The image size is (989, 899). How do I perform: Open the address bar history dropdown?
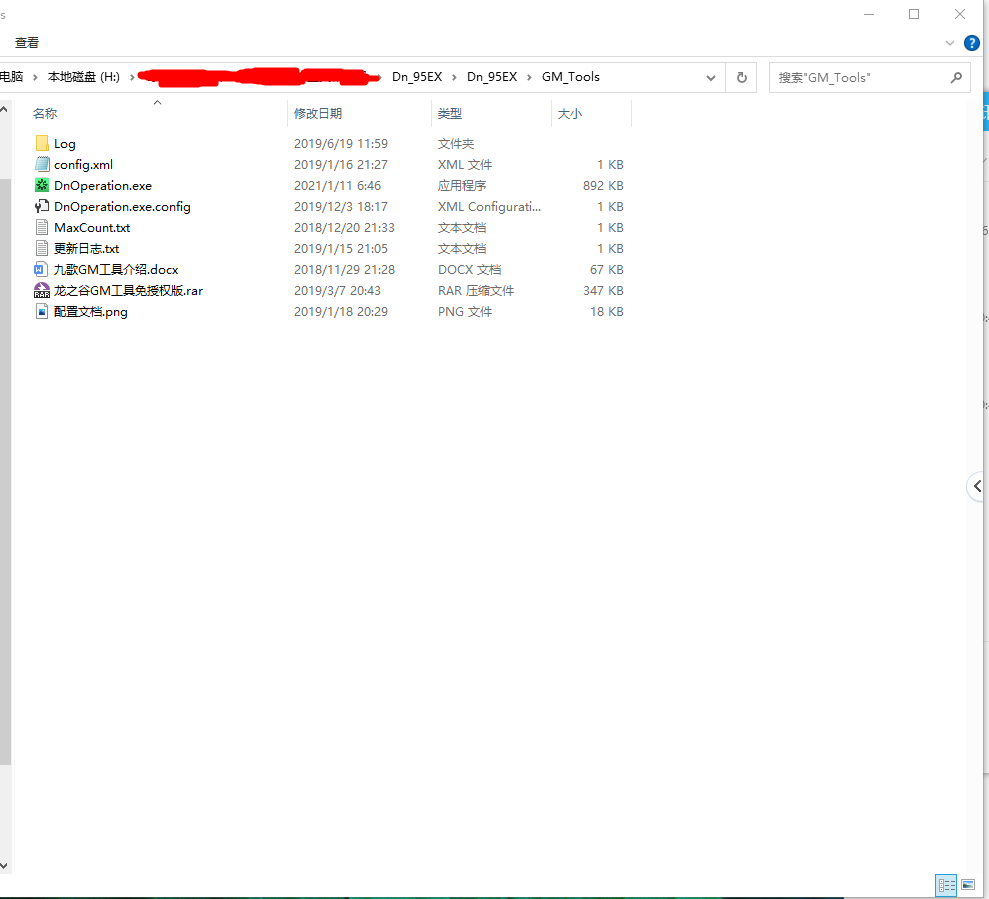point(711,77)
